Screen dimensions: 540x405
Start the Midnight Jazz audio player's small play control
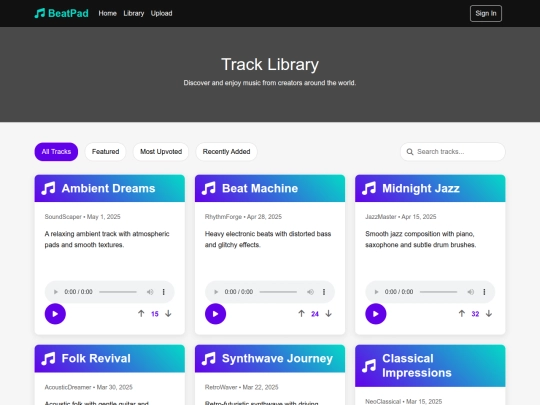click(x=376, y=292)
